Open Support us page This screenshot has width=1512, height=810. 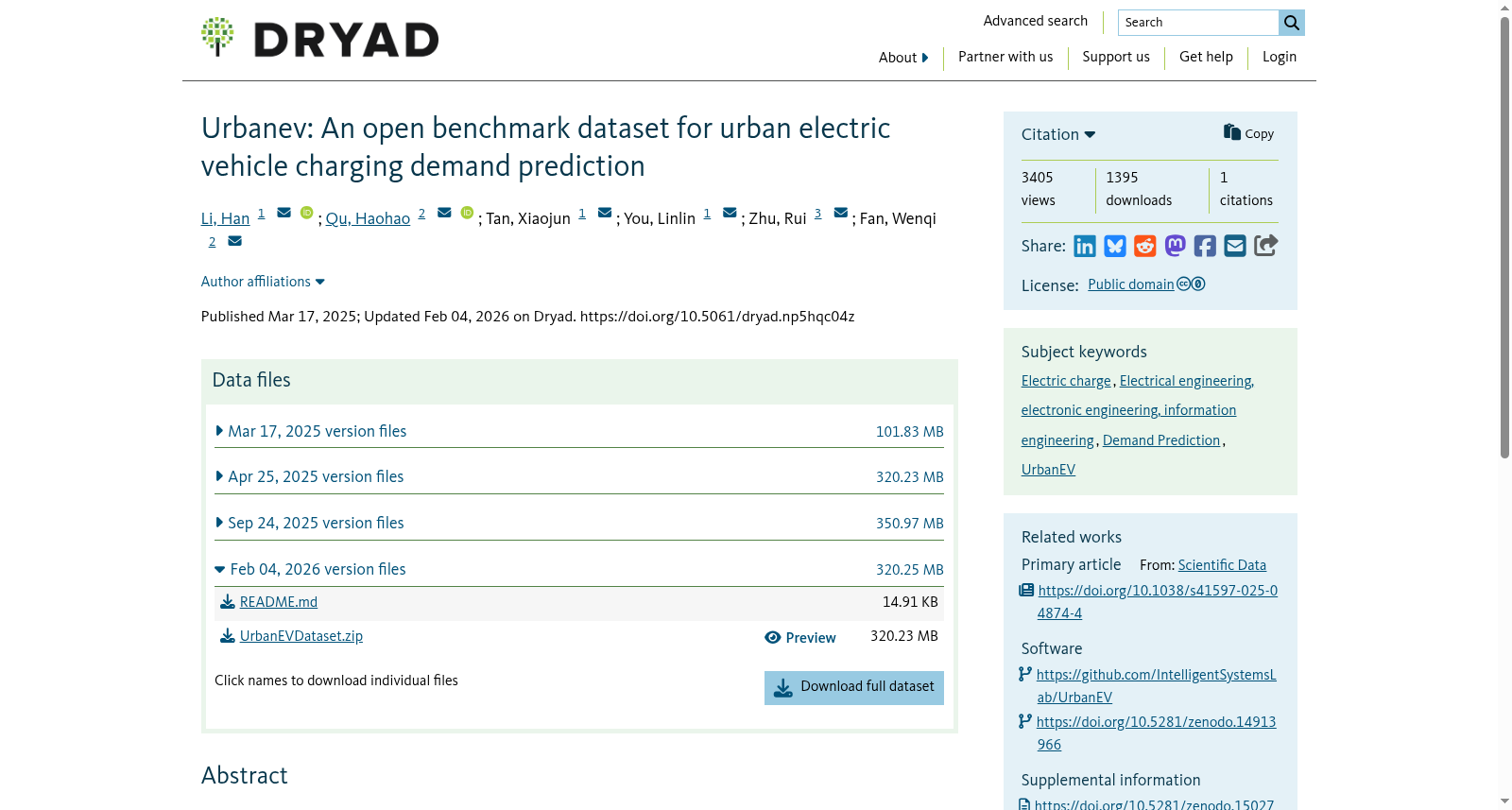click(1116, 57)
